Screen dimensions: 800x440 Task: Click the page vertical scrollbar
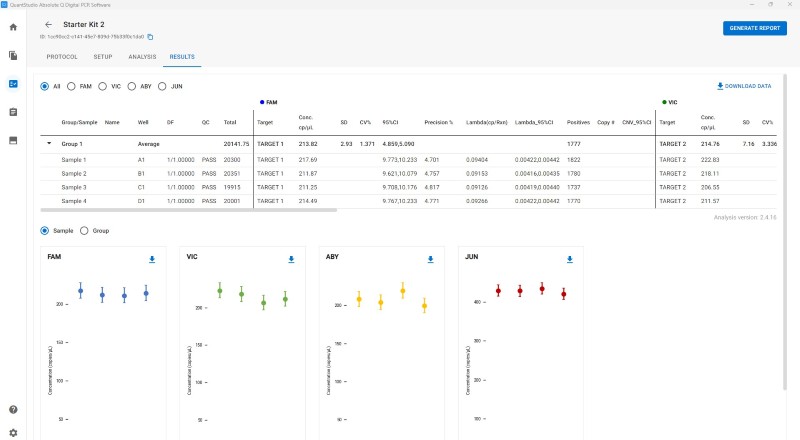(x=785, y=232)
